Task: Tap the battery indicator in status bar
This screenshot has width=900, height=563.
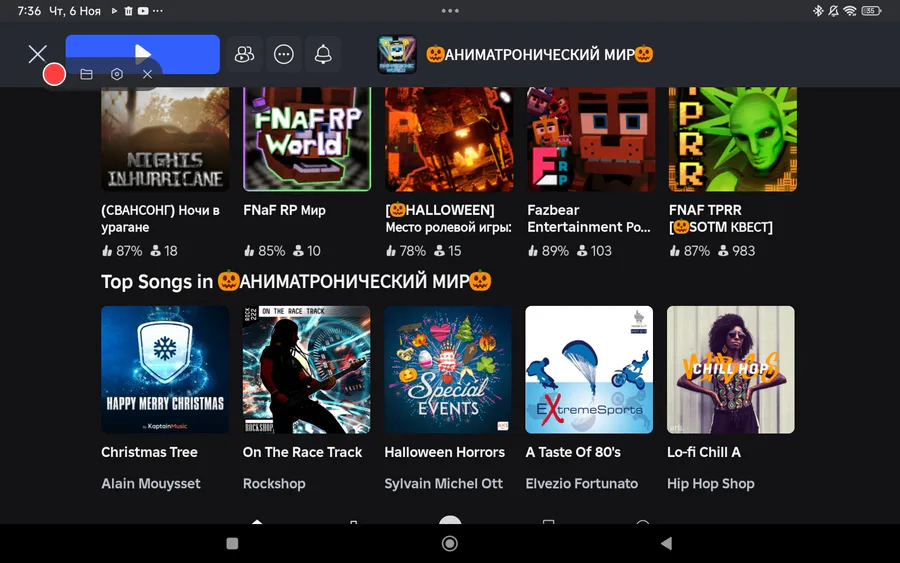Action: [x=871, y=11]
